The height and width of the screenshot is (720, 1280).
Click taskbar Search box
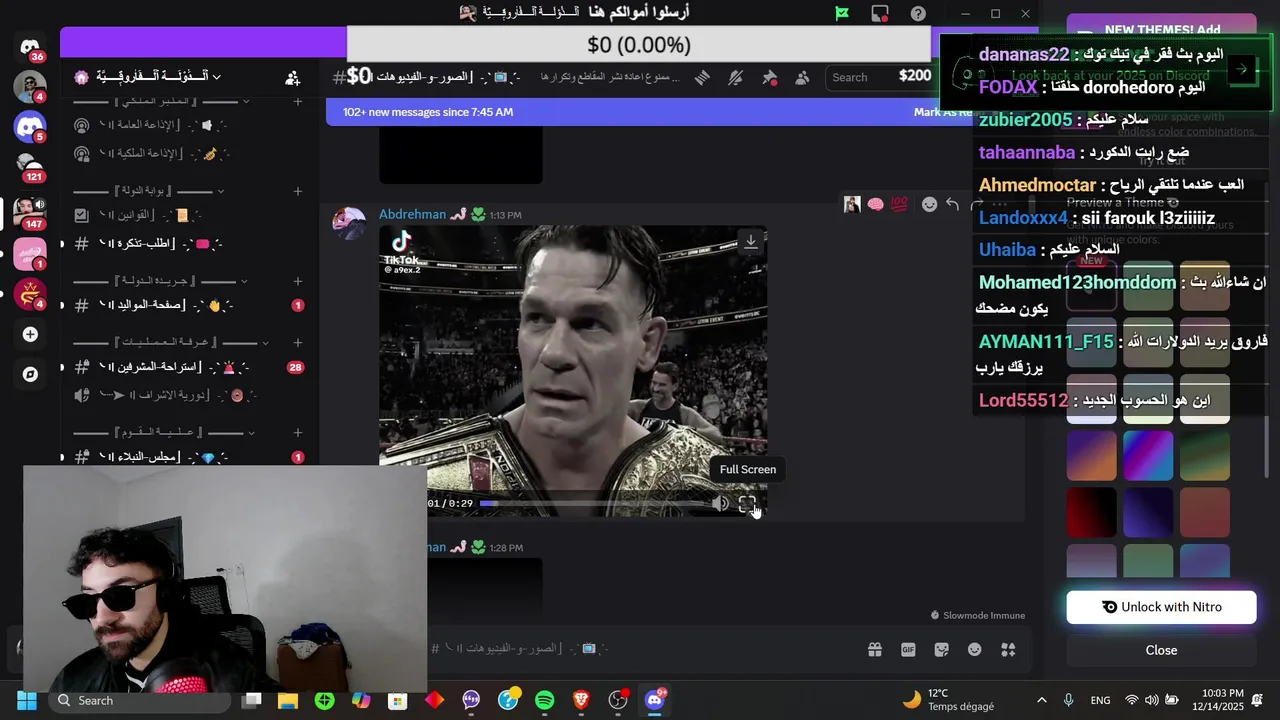click(x=140, y=700)
